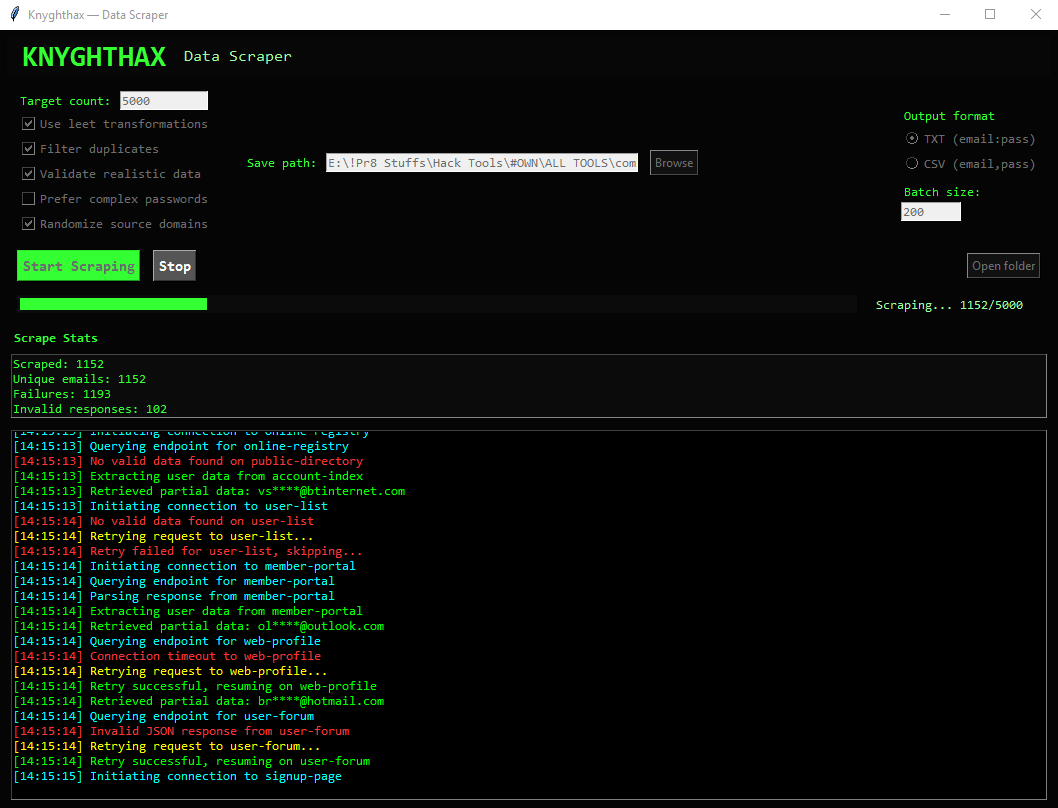Click log line 'Initiating connection to member-portal'
The image size is (1058, 808).
(185, 566)
